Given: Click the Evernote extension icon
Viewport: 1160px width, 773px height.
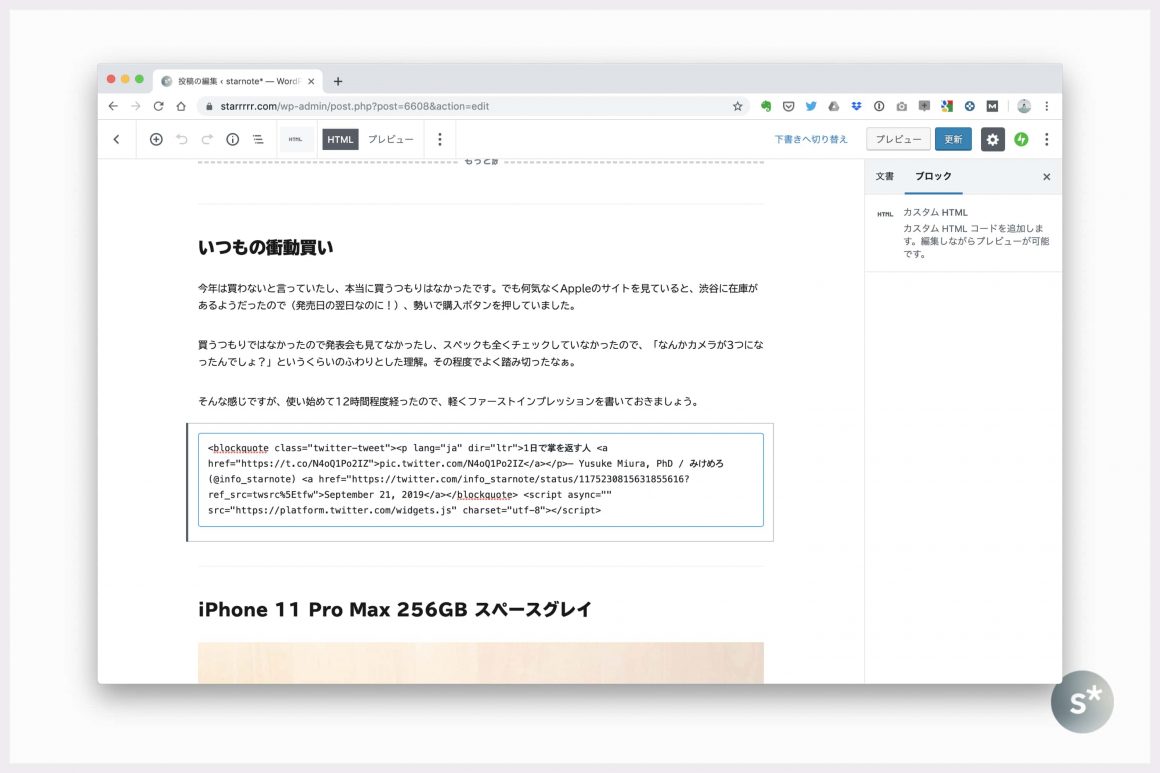Looking at the screenshot, I should [766, 106].
